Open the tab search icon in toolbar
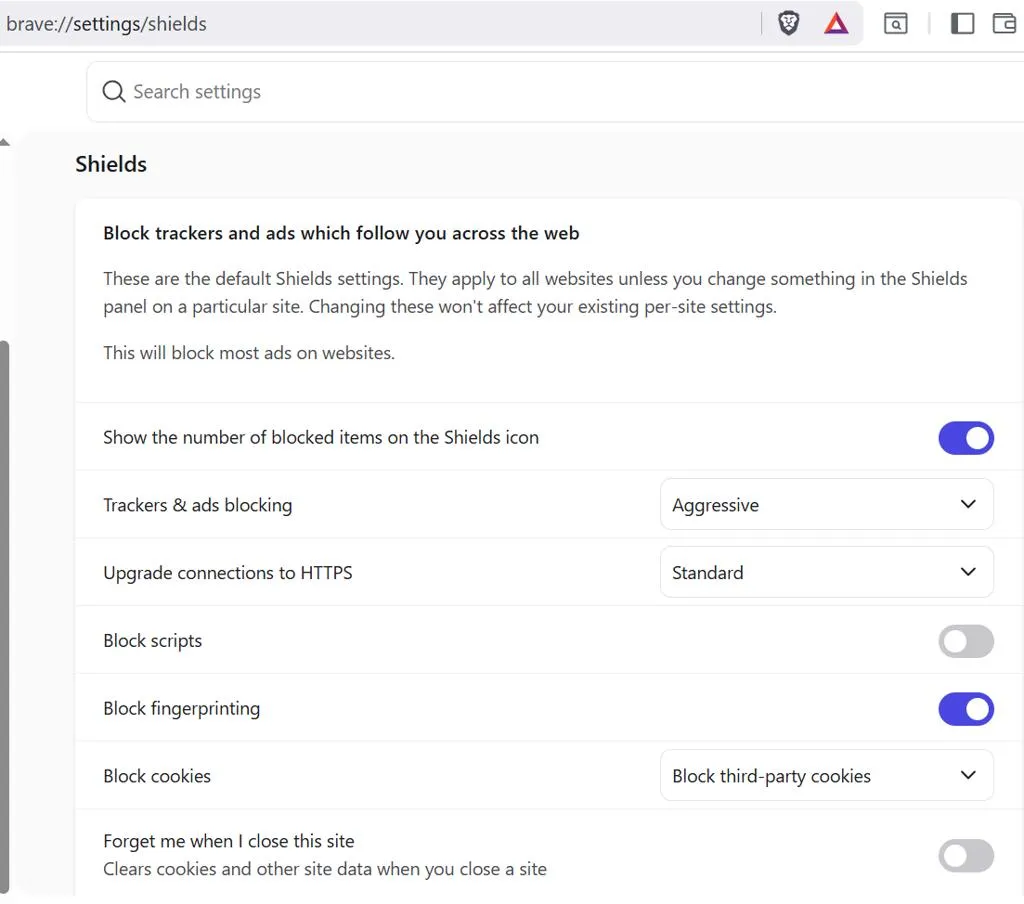 tap(895, 24)
